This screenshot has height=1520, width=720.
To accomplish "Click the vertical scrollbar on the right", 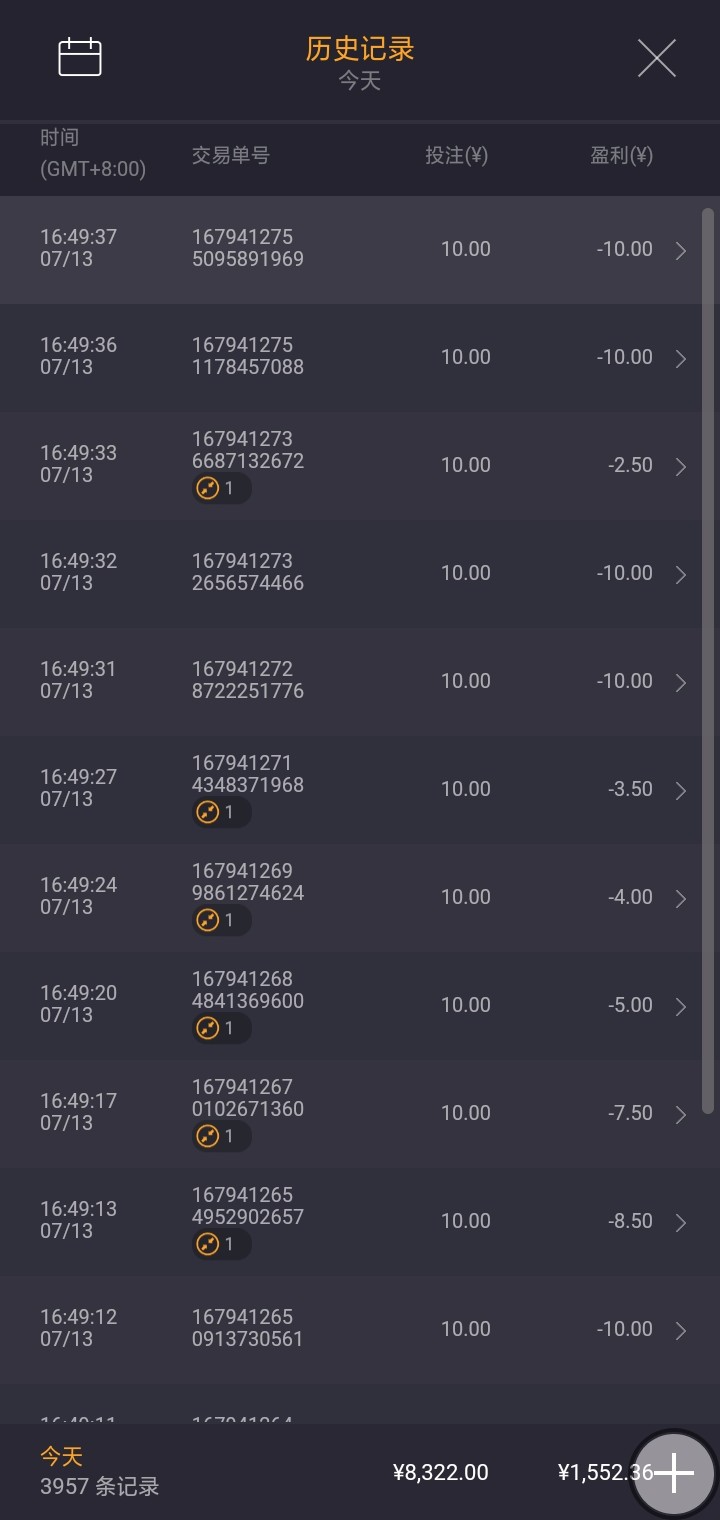I will pyautogui.click(x=708, y=660).
